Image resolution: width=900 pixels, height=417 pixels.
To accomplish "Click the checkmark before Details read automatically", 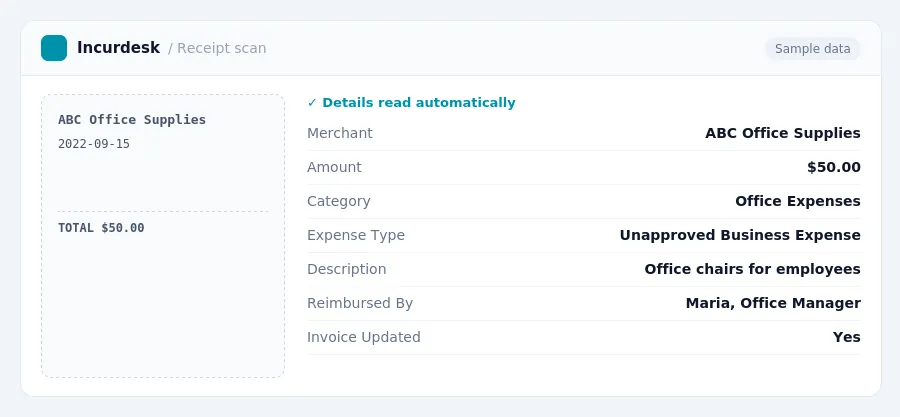I will 312,103.
